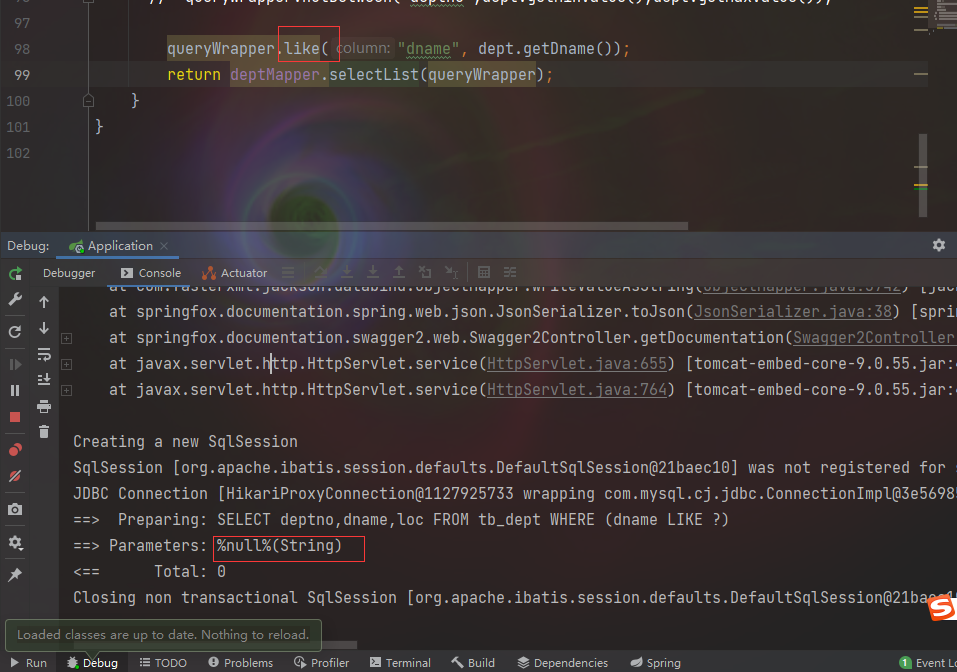The height and width of the screenshot is (672, 957).
Task: Click the Rerun Application icon
Action: pyautogui.click(x=15, y=273)
